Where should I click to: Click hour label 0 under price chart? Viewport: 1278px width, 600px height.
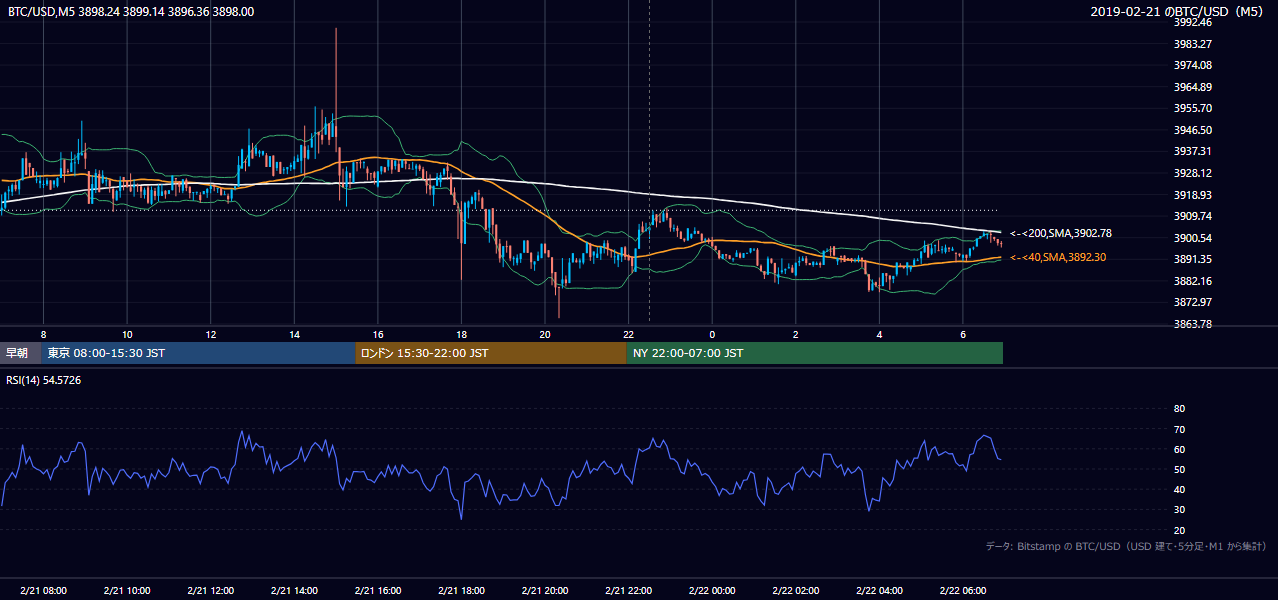712,334
